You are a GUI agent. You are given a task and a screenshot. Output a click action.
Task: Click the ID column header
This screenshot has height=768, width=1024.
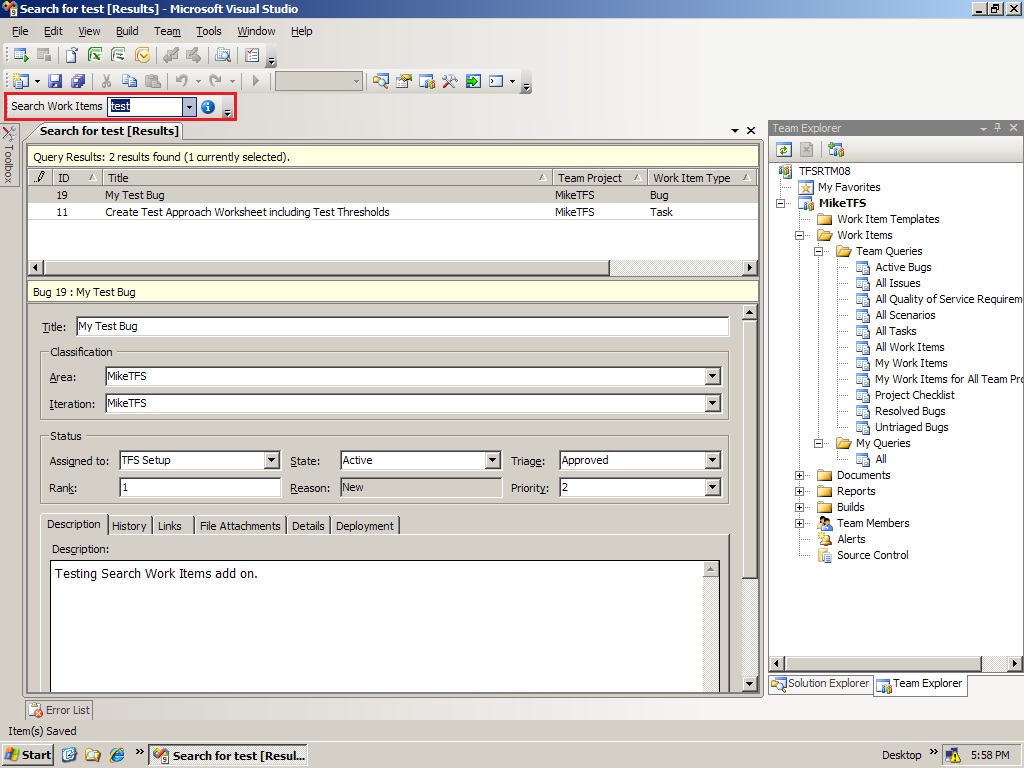click(76, 178)
